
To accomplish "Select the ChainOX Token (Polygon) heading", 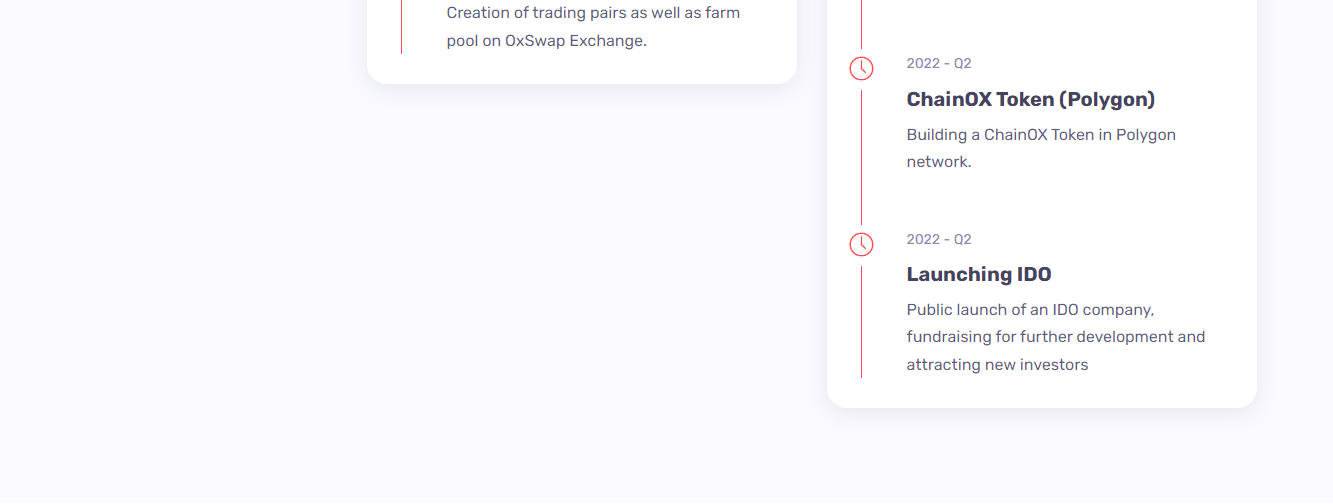I will [x=1030, y=99].
